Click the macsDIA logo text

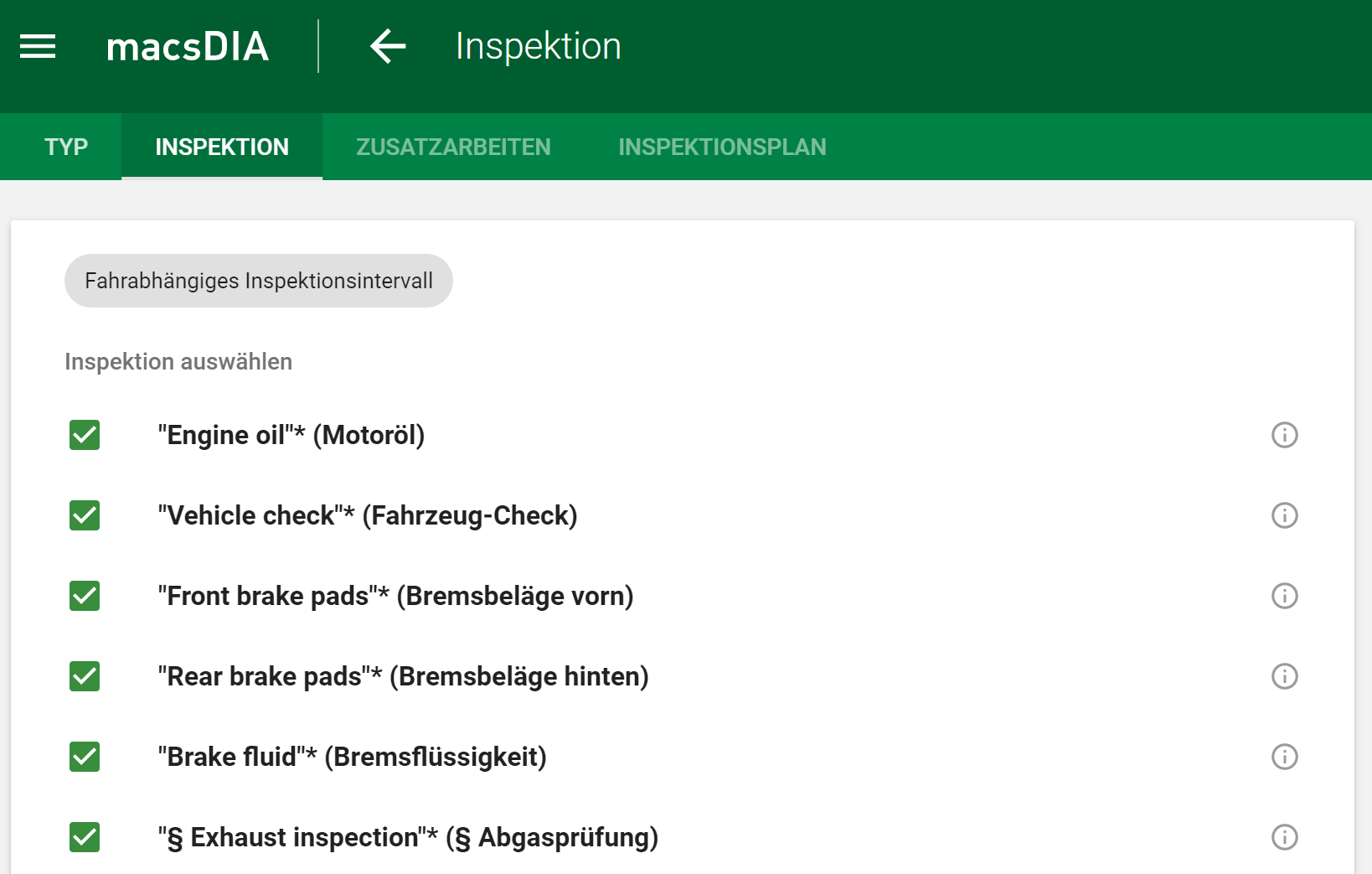pyautogui.click(x=188, y=47)
